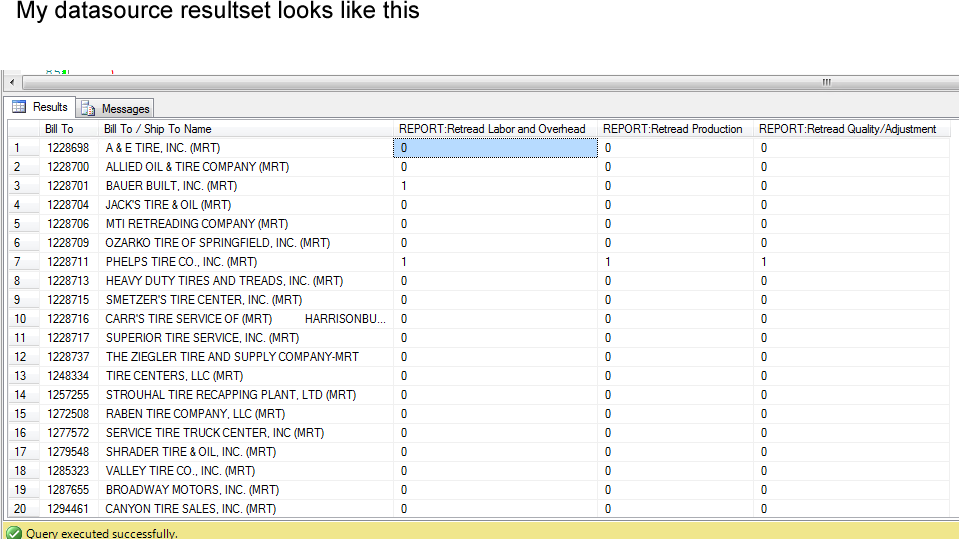Click Bill To value 1228704
The height and width of the screenshot is (539, 959).
click(68, 205)
